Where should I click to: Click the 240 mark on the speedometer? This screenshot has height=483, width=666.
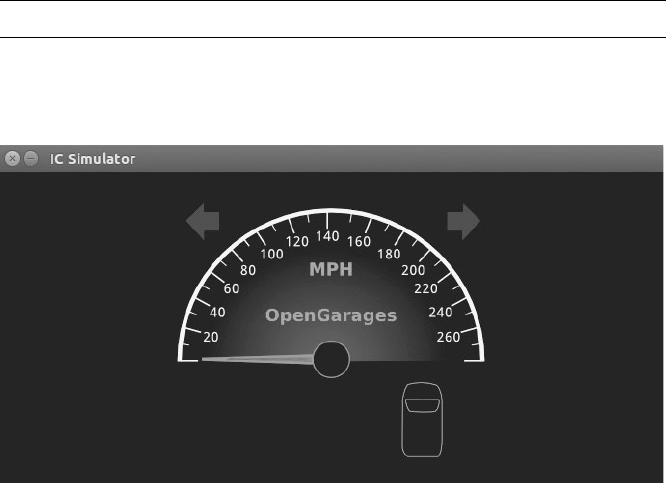click(440, 313)
